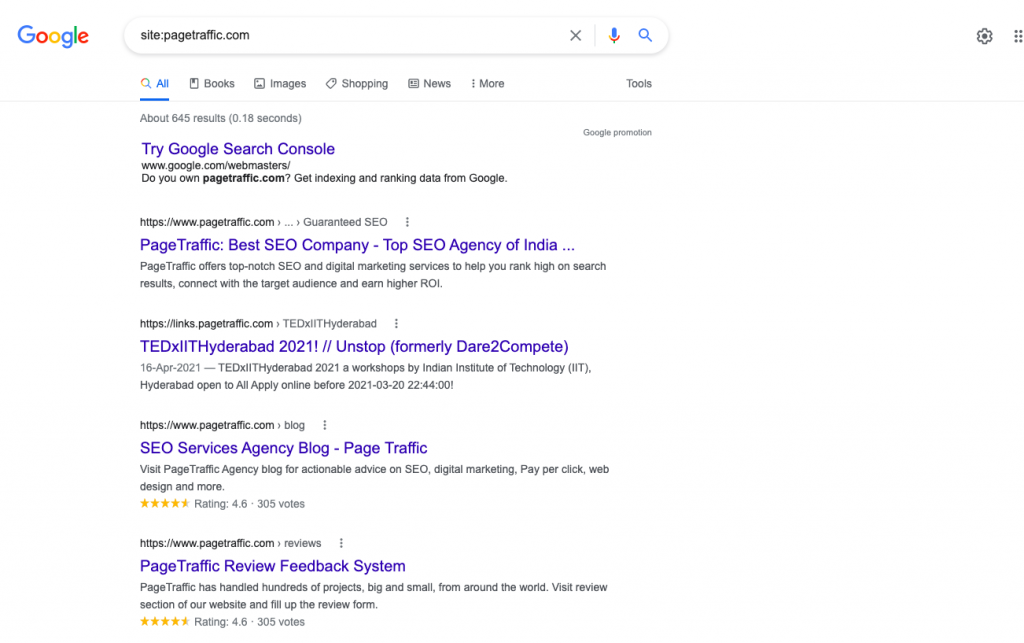Click the star rating under the blog result

point(164,503)
